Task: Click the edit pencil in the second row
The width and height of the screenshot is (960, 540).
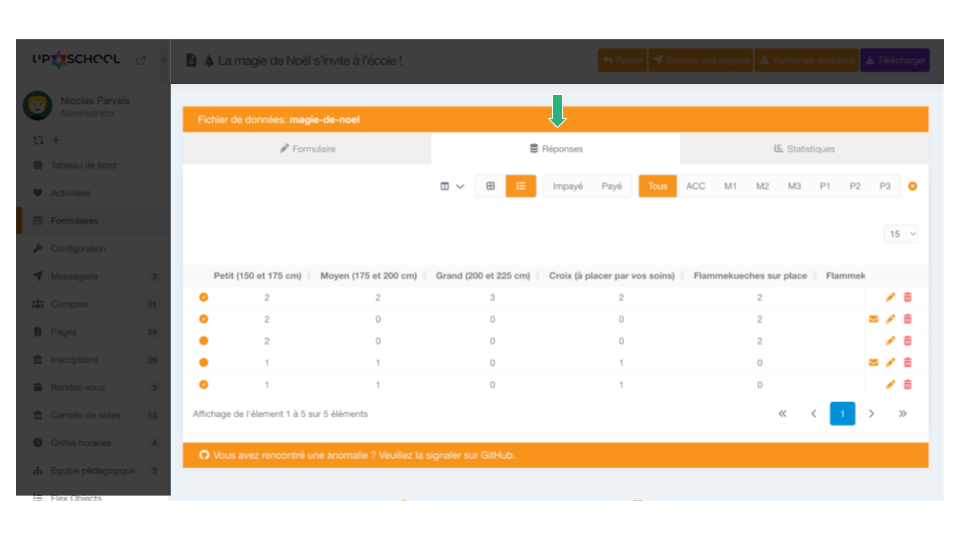Action: click(x=891, y=319)
